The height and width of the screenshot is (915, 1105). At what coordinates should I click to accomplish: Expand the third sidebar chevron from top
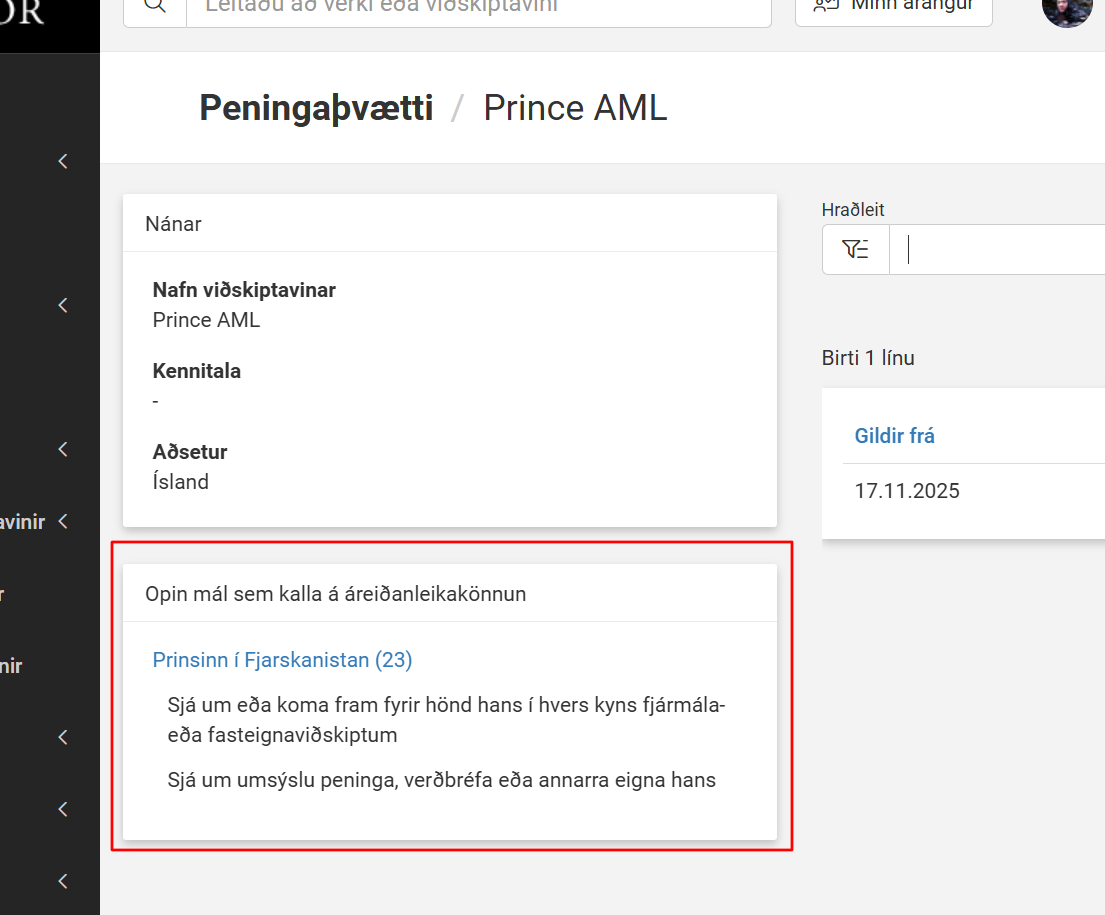63,449
